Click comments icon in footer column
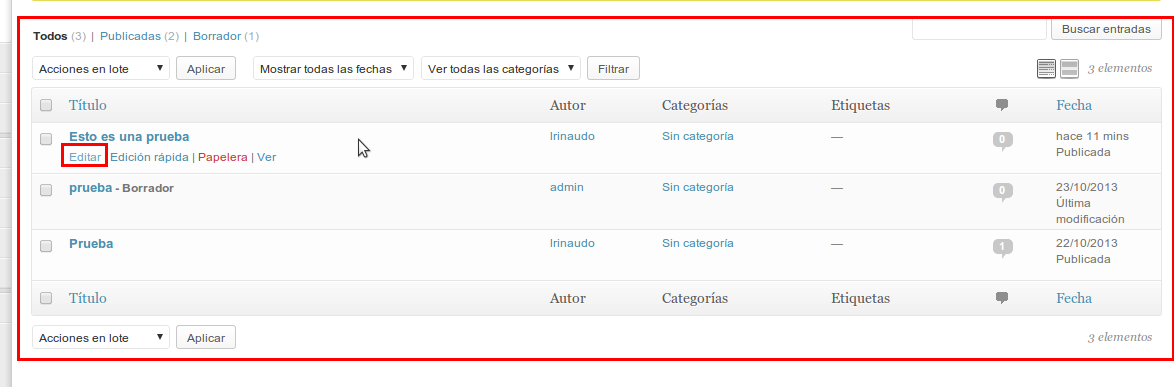The width and height of the screenshot is (1174, 387). click(1002, 298)
